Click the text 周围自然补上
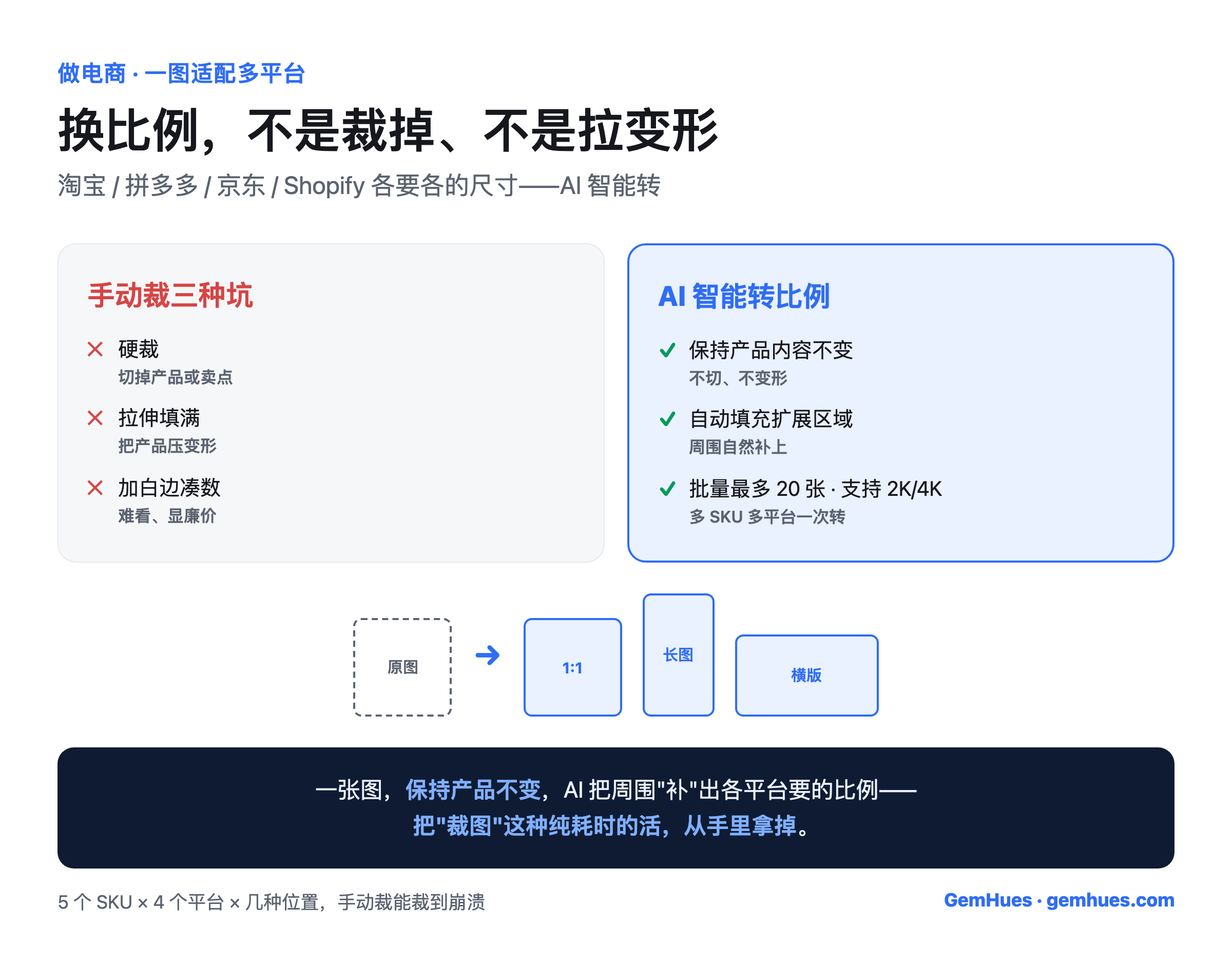This screenshot has height=964, width=1232. click(738, 447)
